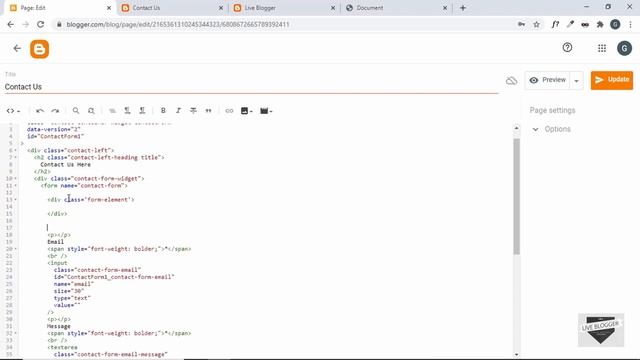Click the text "Contact Us Here"
The image size is (640, 360).
[x=65, y=164]
